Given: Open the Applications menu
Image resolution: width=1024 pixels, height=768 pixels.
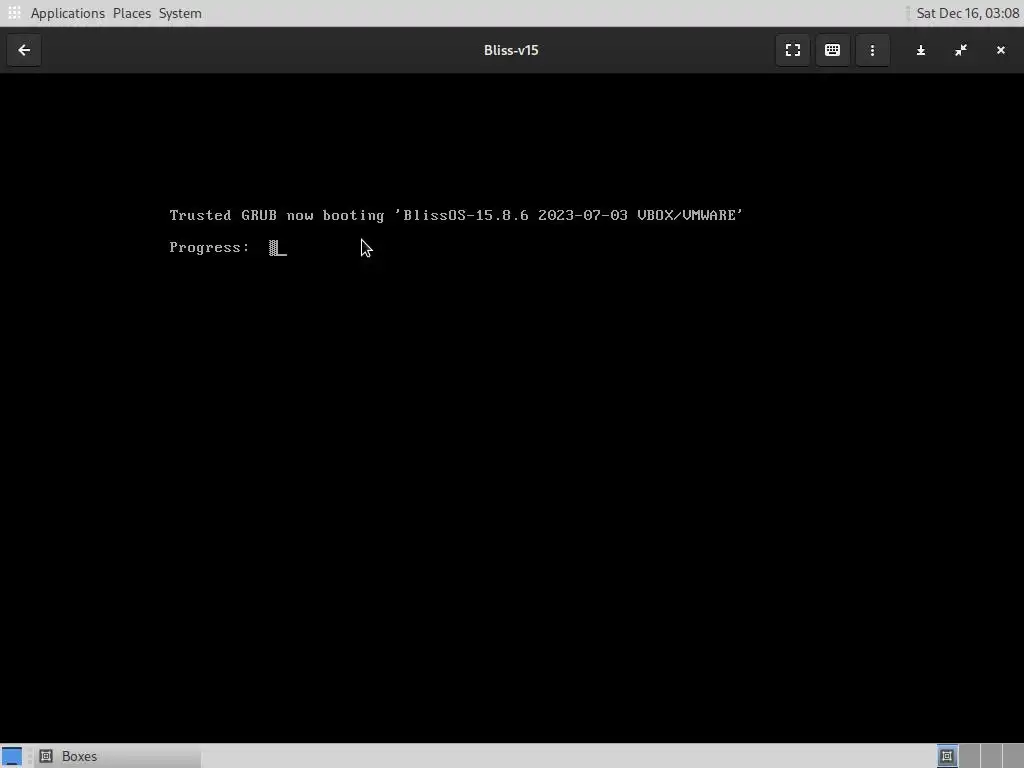Looking at the screenshot, I should coord(67,13).
